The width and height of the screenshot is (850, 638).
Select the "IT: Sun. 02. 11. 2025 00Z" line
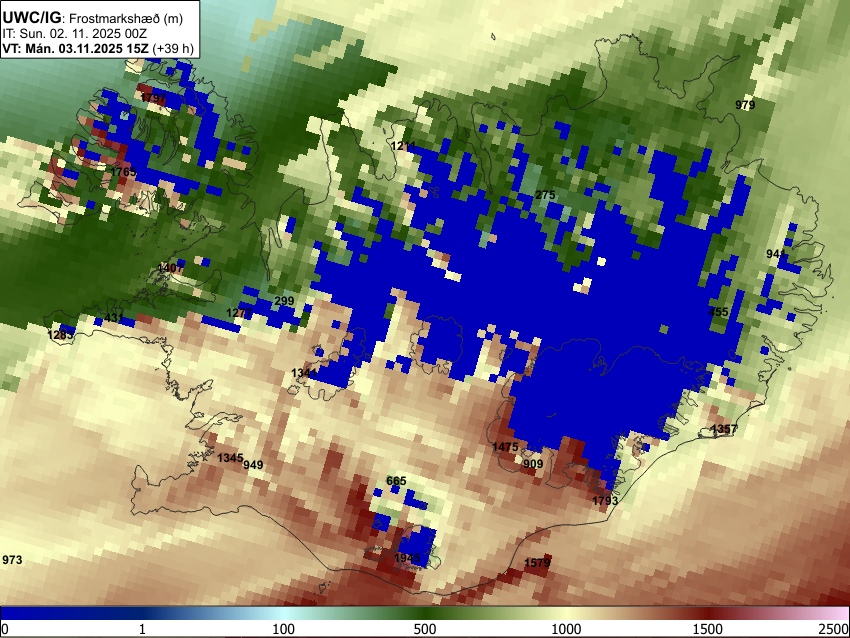74,35
